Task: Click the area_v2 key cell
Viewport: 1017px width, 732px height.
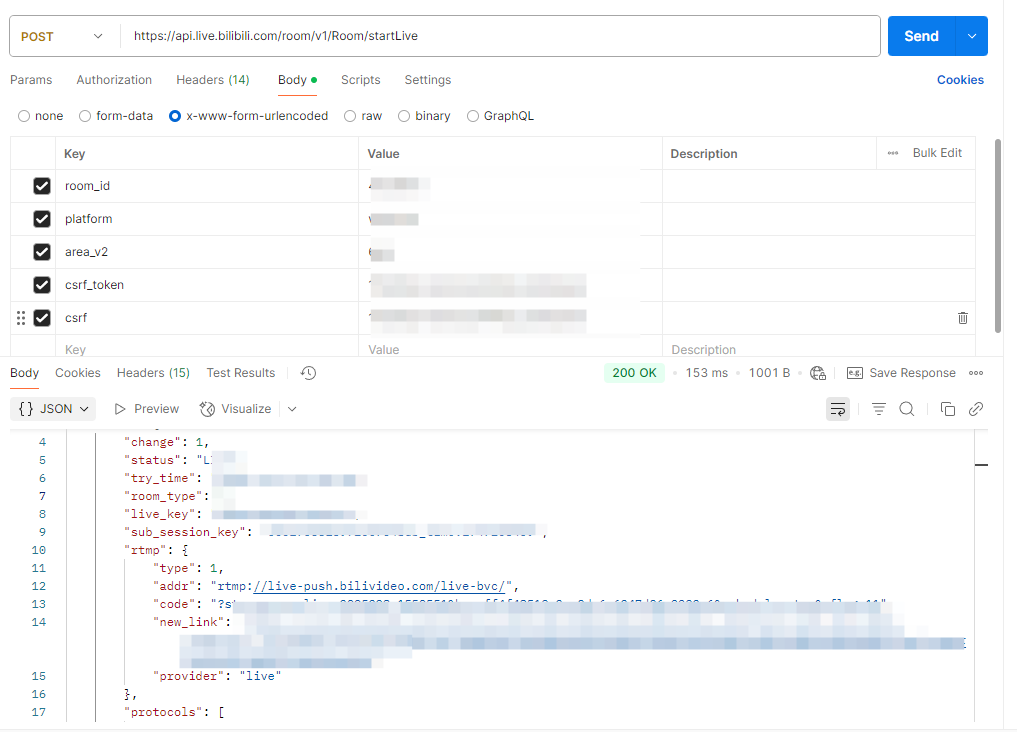Action: 207,252
